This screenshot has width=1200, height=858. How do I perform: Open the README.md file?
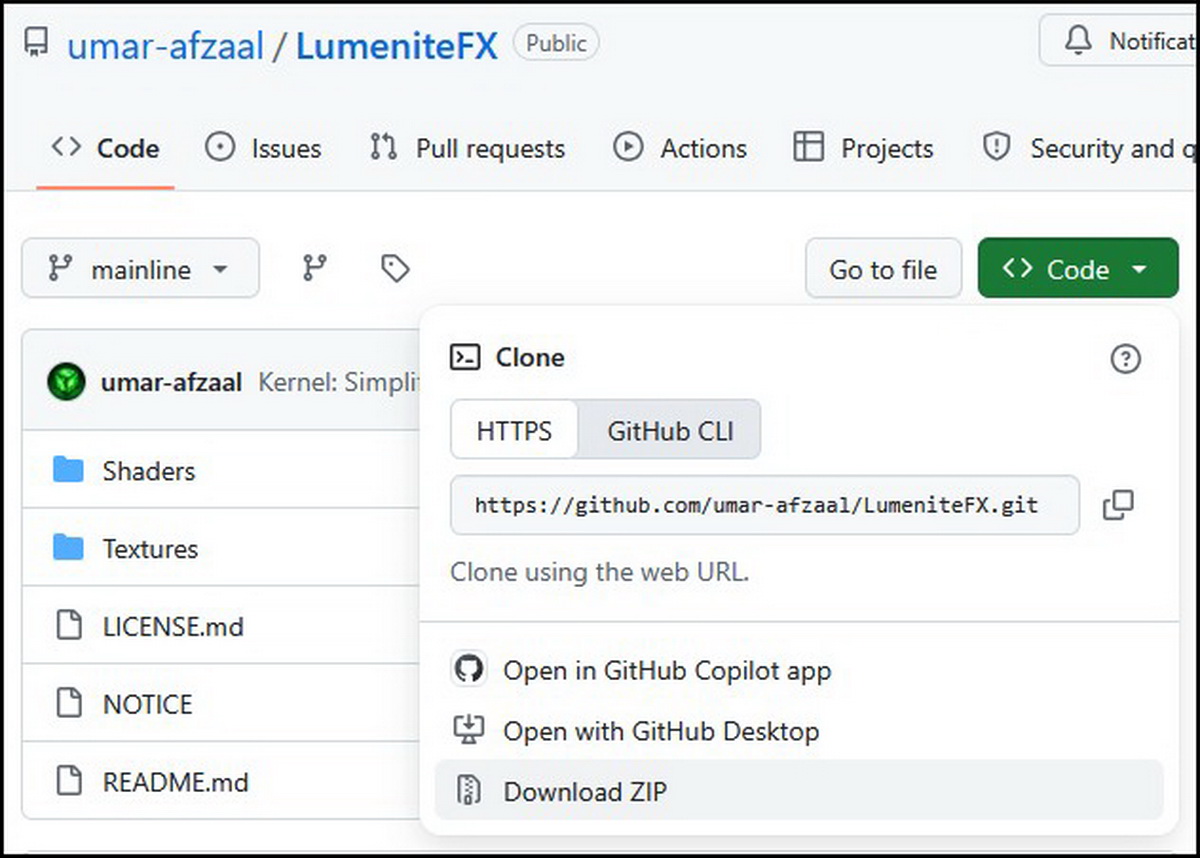pyautogui.click(x=175, y=781)
